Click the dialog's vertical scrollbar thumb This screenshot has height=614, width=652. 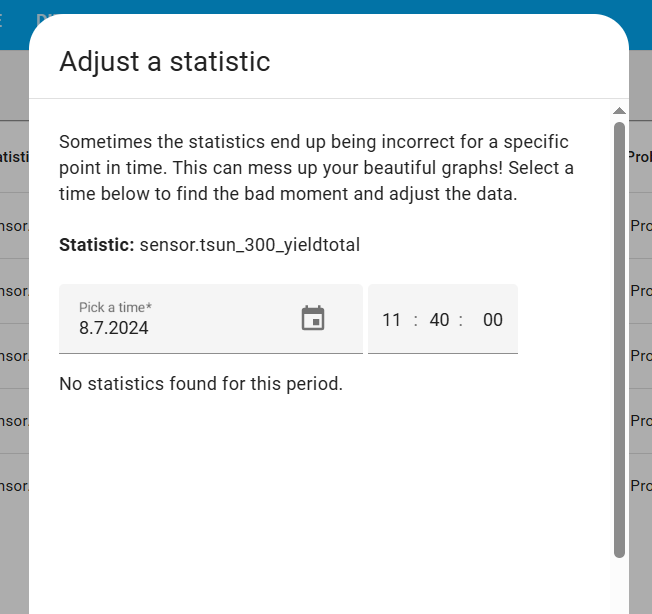pos(619,340)
